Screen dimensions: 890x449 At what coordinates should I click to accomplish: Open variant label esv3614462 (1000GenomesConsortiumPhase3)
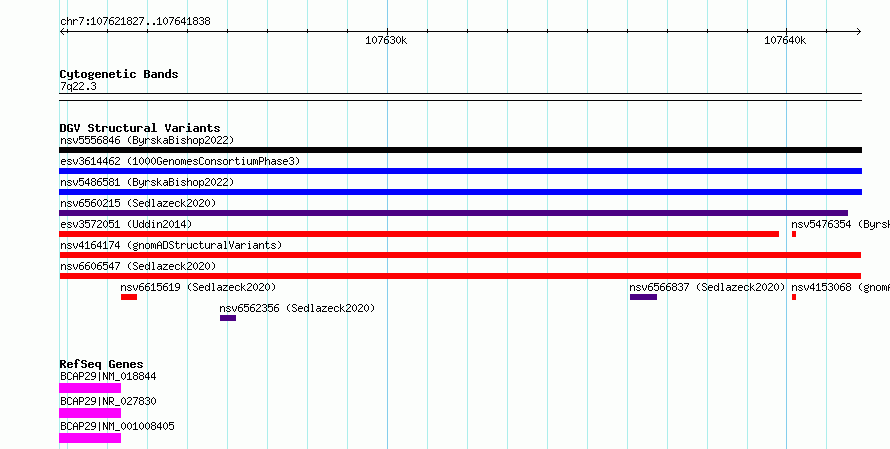179,161
